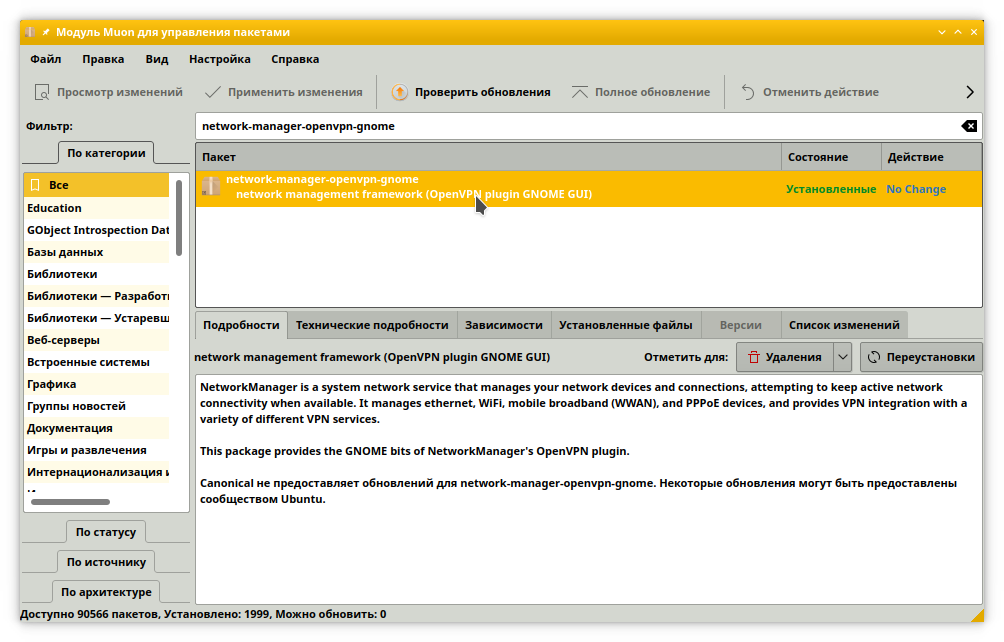Image resolution: width=1004 pixels, height=642 pixels.
Task: Select the Графика category
Action: coord(97,384)
